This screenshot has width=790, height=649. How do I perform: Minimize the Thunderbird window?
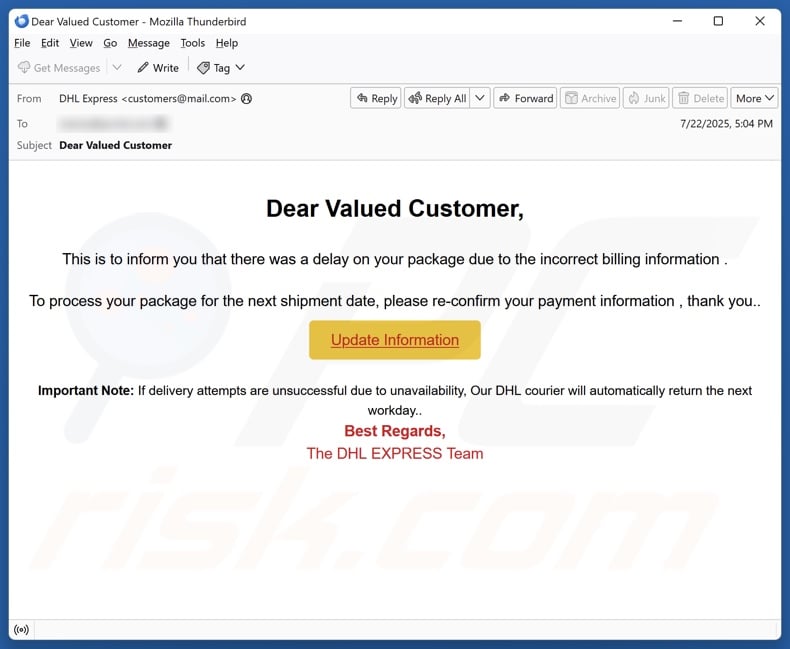[678, 21]
